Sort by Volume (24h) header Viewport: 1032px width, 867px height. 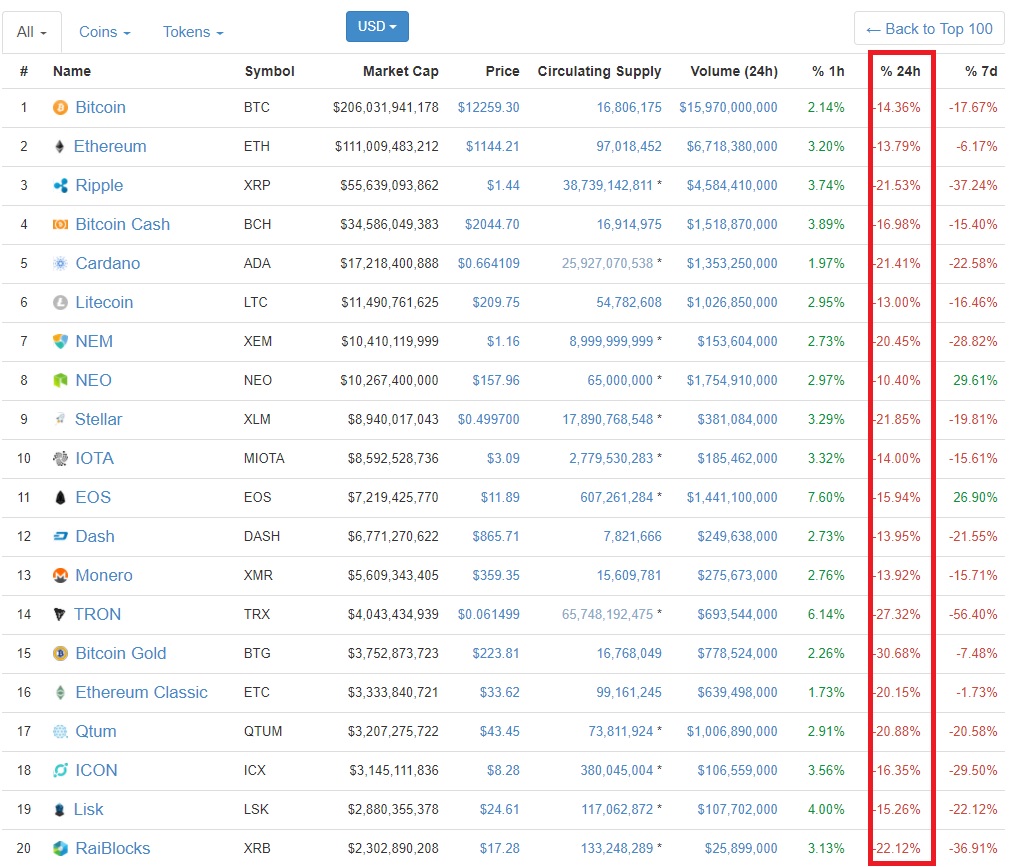pos(734,71)
